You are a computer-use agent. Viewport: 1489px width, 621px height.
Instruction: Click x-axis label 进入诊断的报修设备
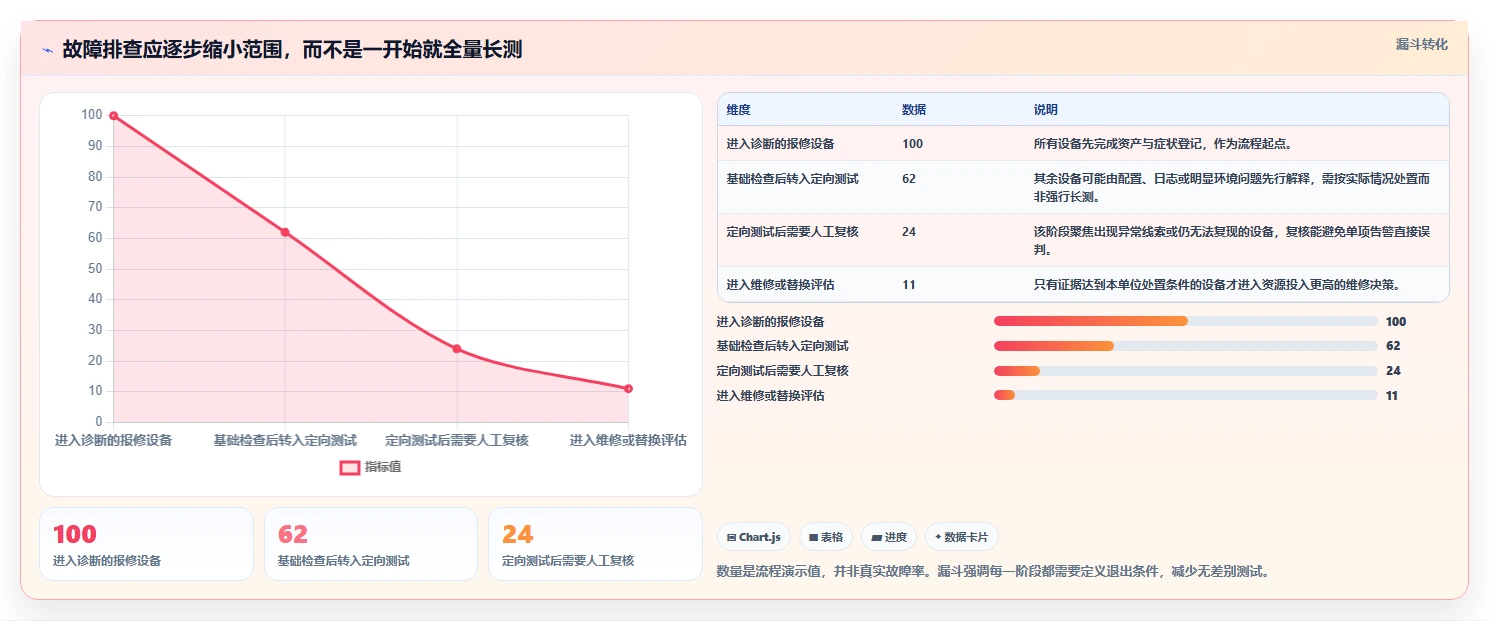tap(113, 440)
